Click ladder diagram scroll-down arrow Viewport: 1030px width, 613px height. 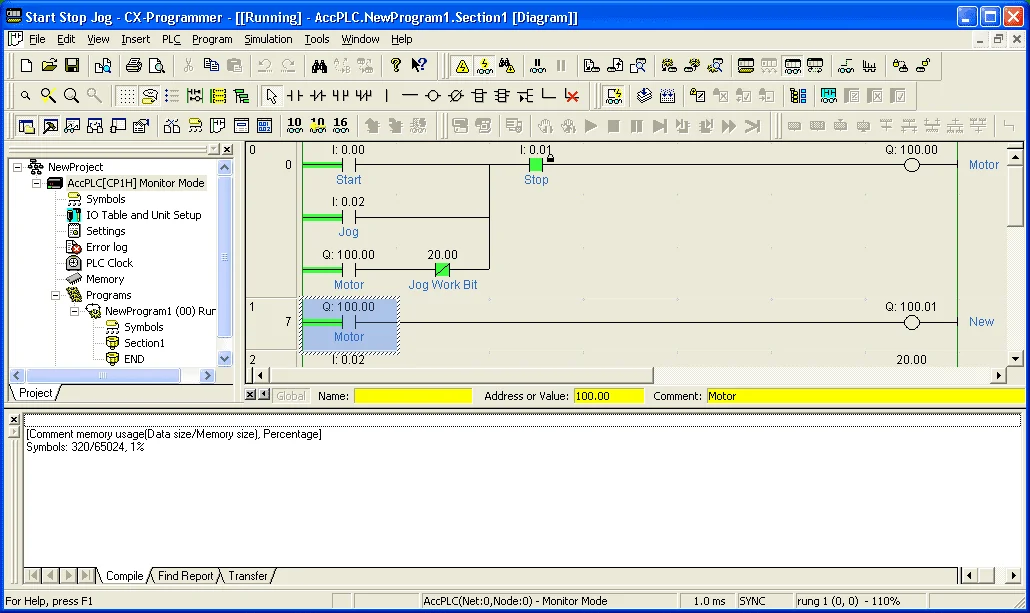(x=1016, y=359)
